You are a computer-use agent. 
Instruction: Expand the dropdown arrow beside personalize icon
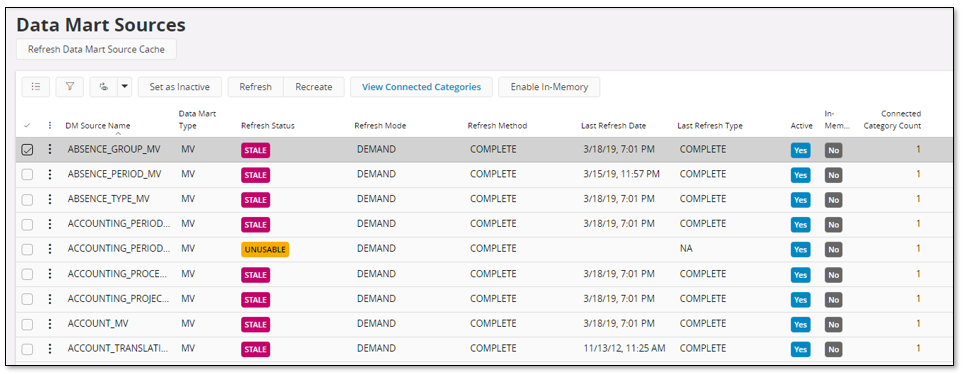(125, 87)
